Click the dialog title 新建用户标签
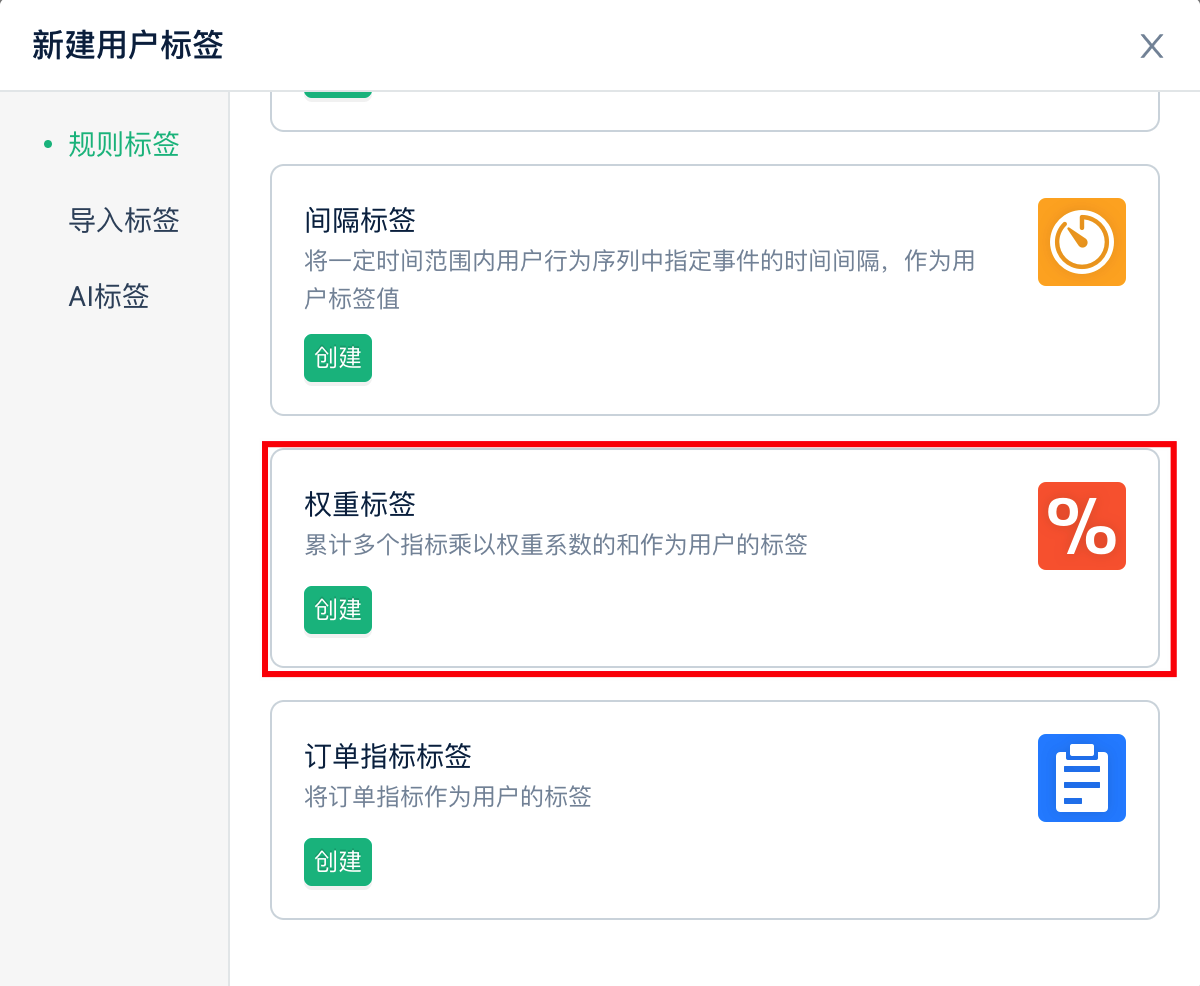This screenshot has height=986, width=1200. 128,46
